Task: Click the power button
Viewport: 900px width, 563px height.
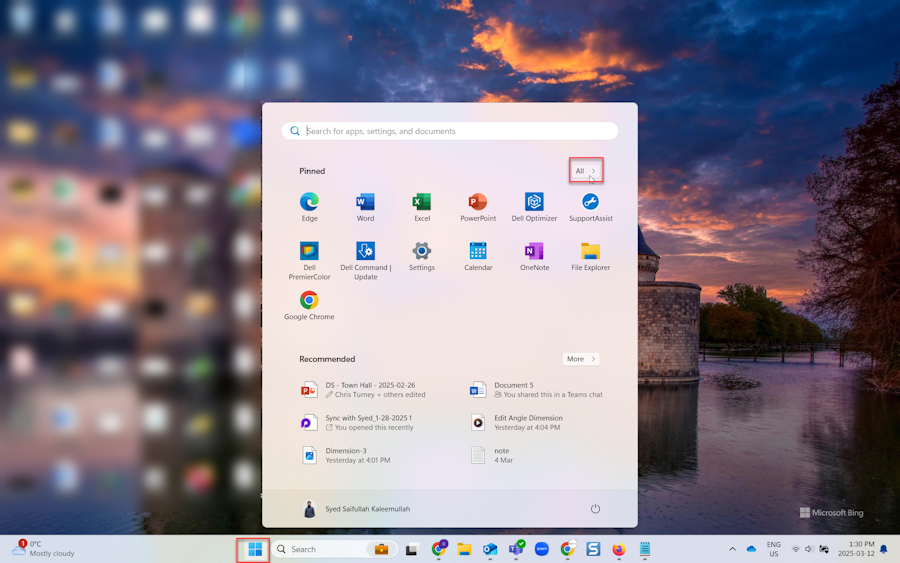Action: click(x=595, y=509)
